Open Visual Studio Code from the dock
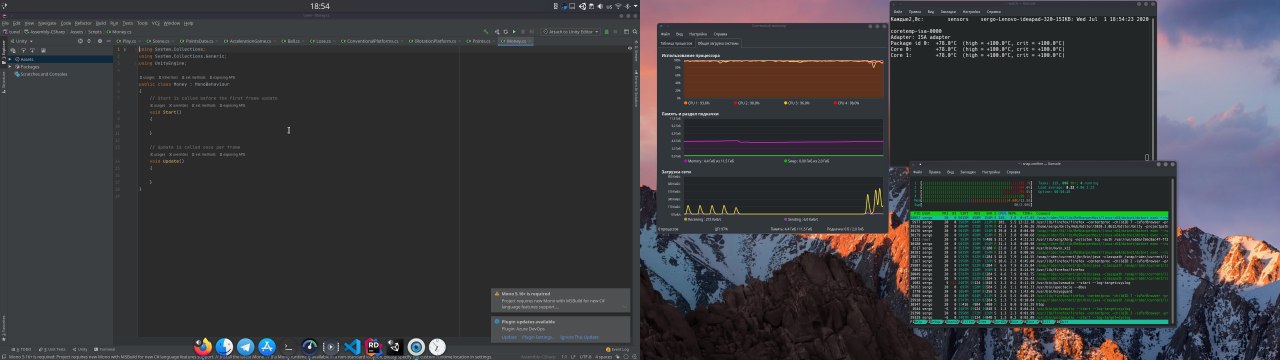 [x=352, y=346]
